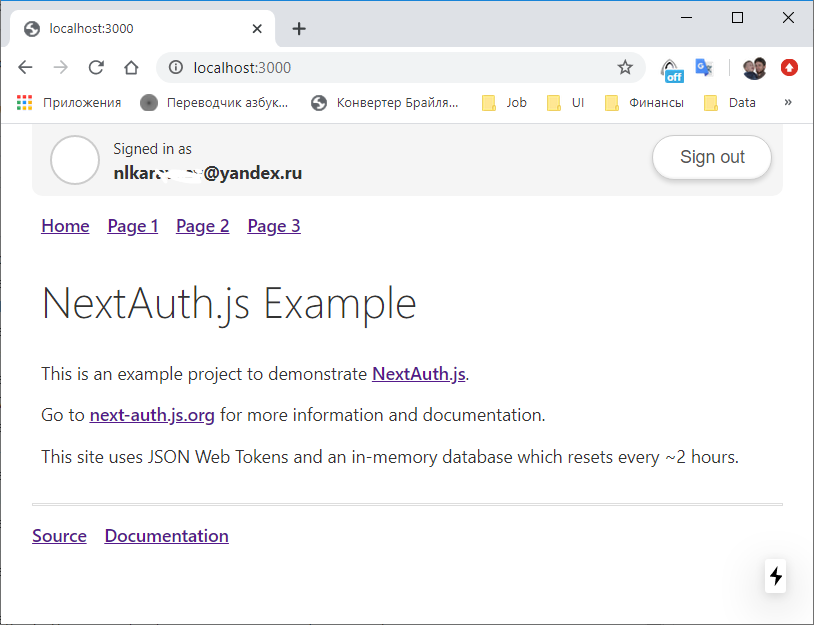This screenshot has height=625, width=814.
Task: Open the Chrome profile avatar
Action: coord(754,68)
